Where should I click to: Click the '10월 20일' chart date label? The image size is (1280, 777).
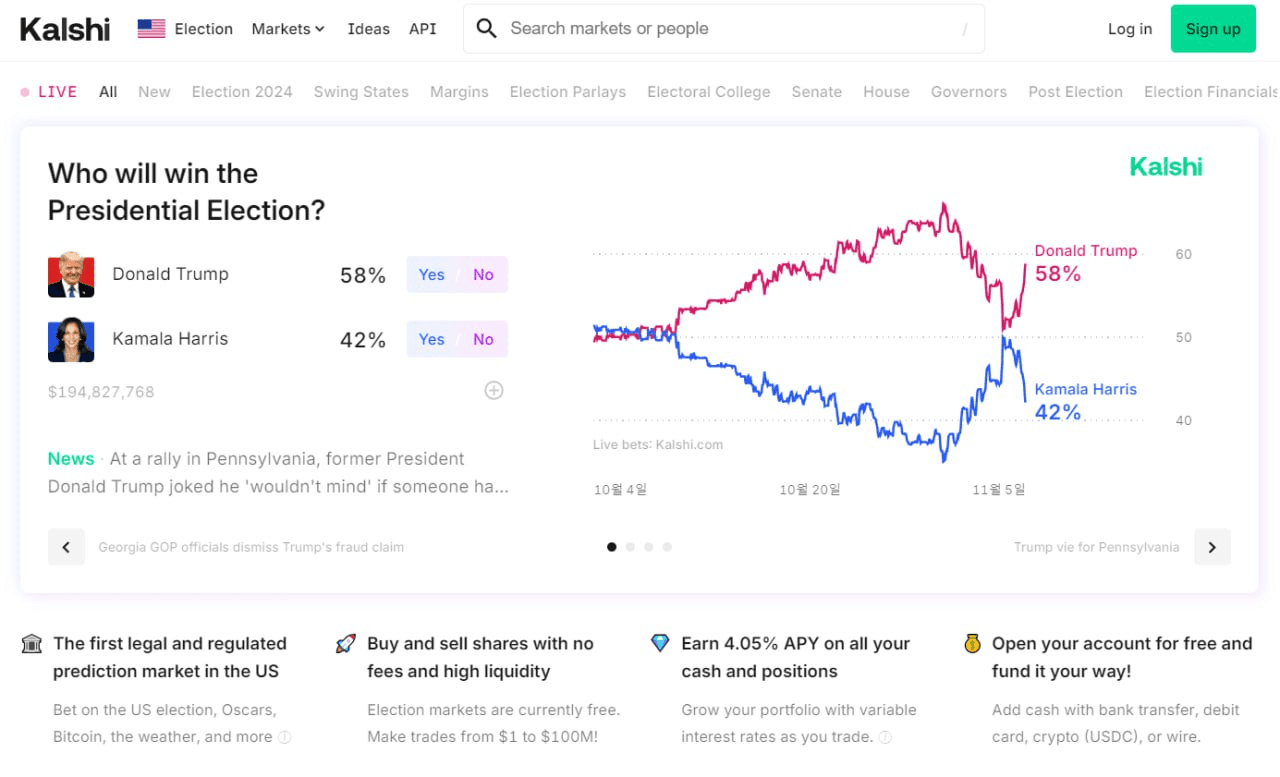810,490
